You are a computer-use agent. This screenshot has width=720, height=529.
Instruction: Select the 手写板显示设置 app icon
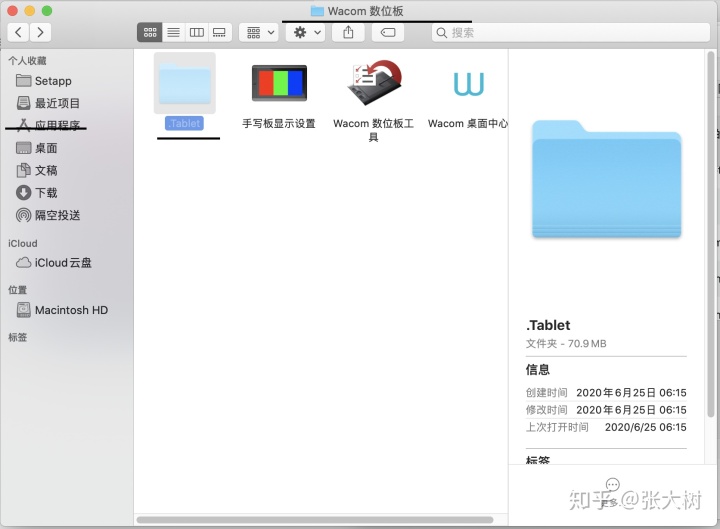[279, 83]
